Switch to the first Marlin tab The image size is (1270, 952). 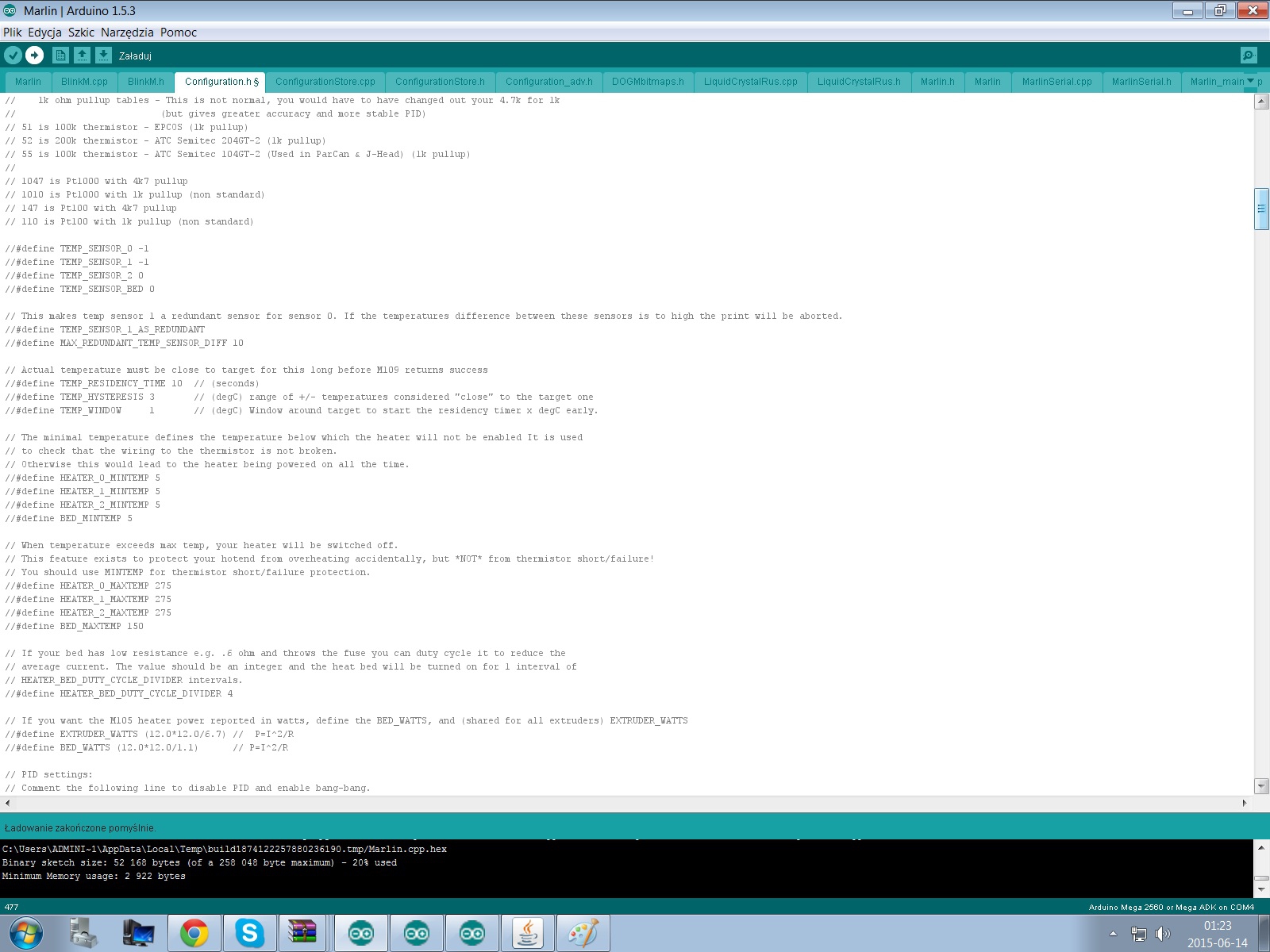click(28, 82)
